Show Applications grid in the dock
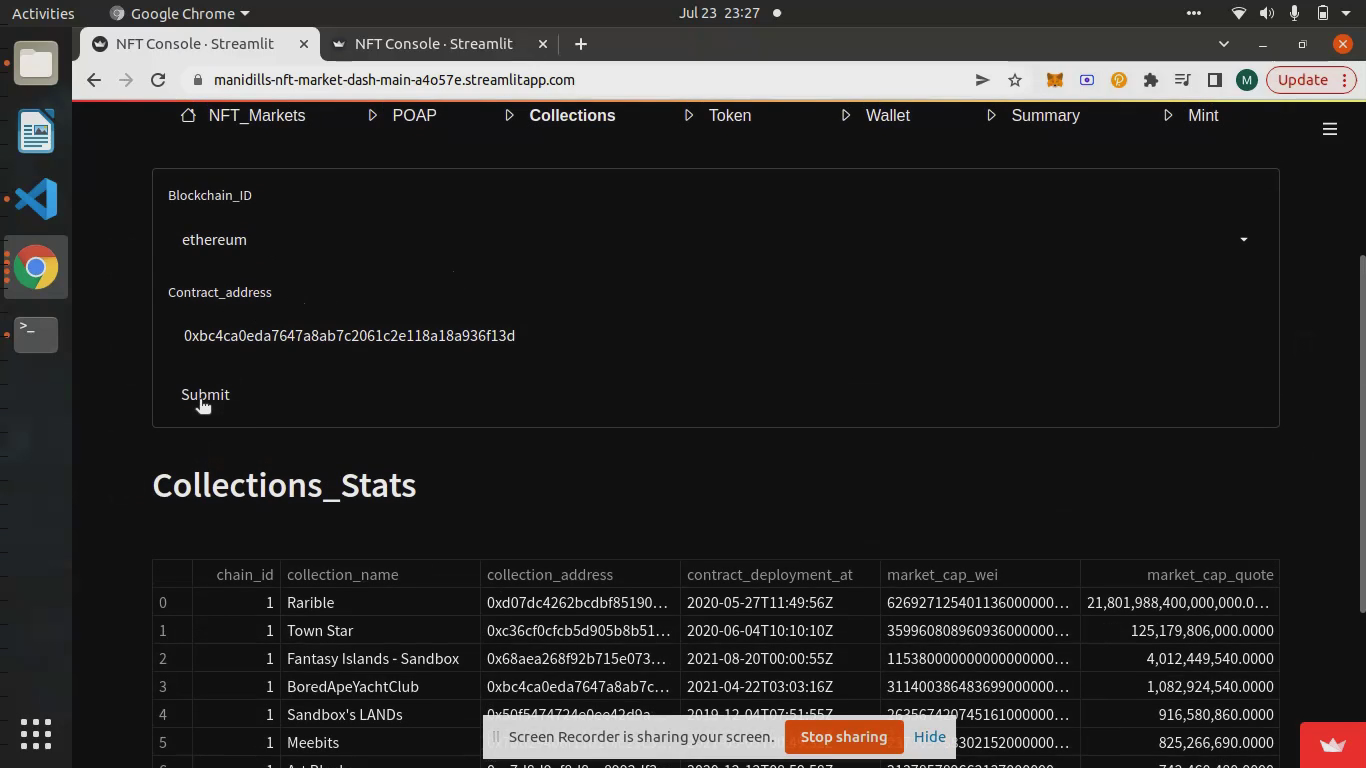 [36, 734]
